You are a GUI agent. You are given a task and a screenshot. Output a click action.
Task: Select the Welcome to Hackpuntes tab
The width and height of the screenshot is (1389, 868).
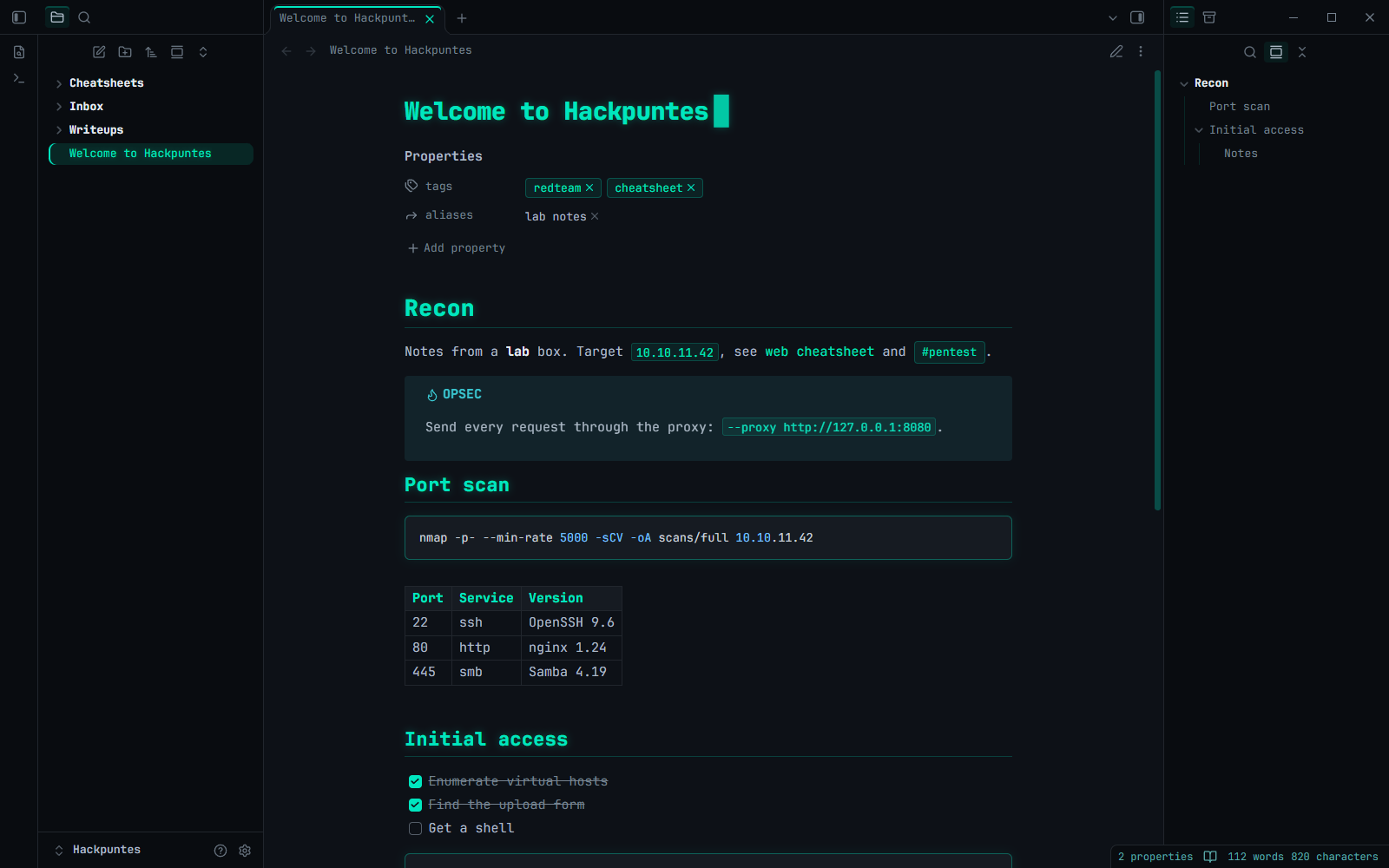click(347, 18)
